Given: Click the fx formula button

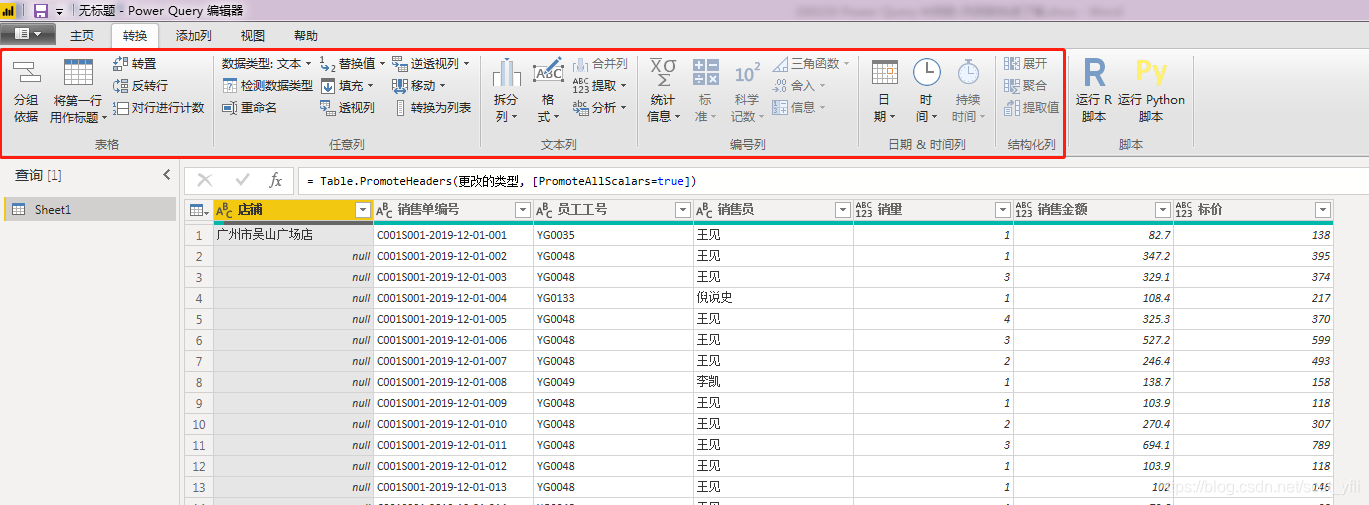Looking at the screenshot, I should (276, 181).
